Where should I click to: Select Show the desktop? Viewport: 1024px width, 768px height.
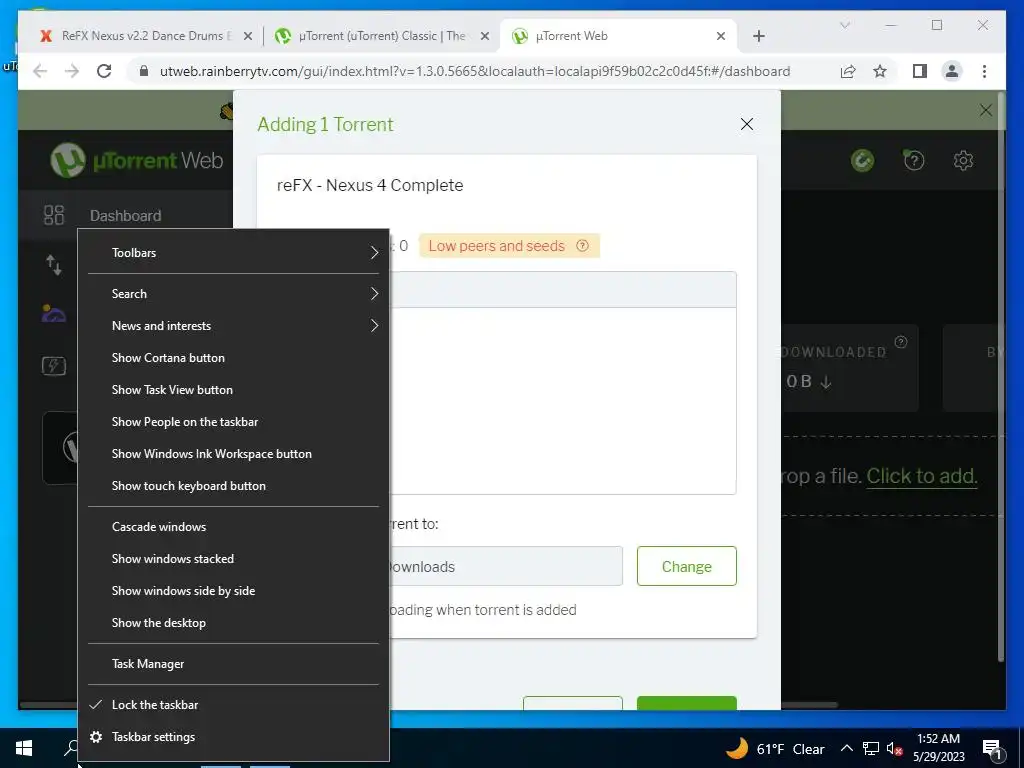233,622
